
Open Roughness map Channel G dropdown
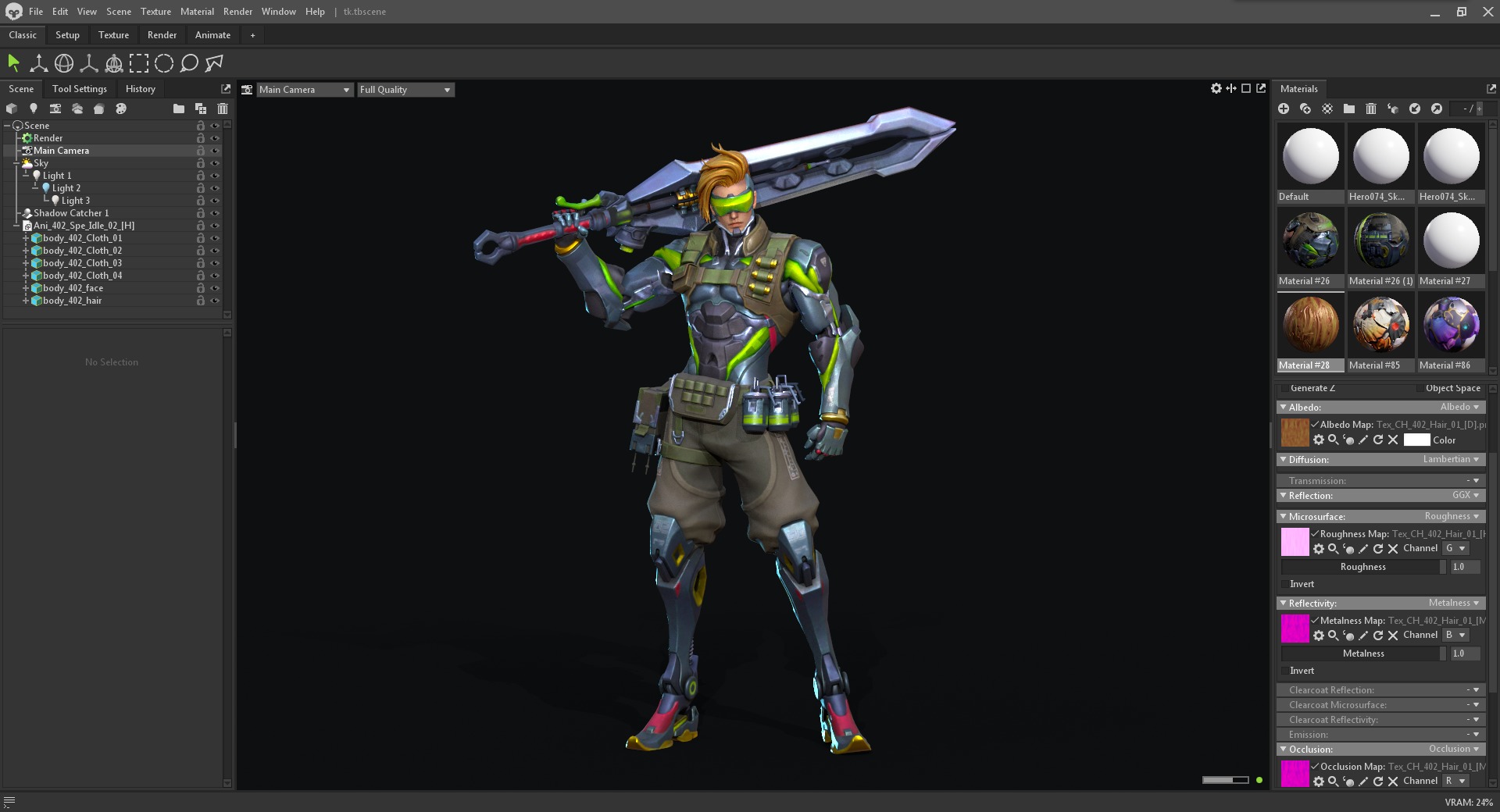1455,548
